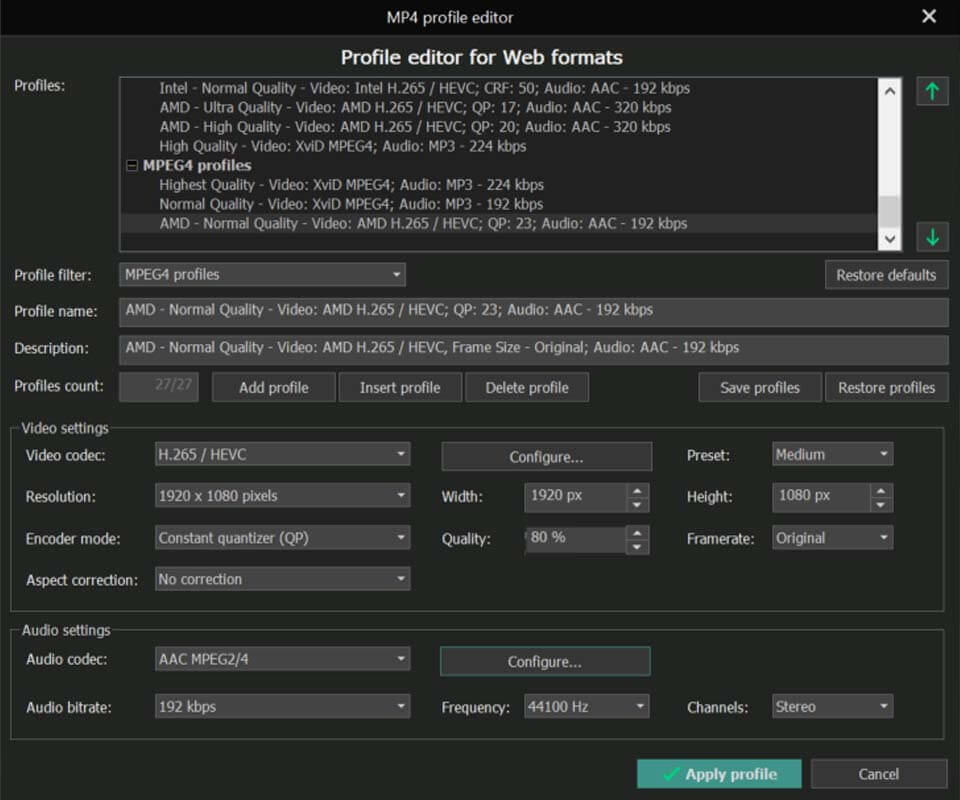This screenshot has width=960, height=800.
Task: Decrease the Width value with down arrow
Action: coord(637,505)
